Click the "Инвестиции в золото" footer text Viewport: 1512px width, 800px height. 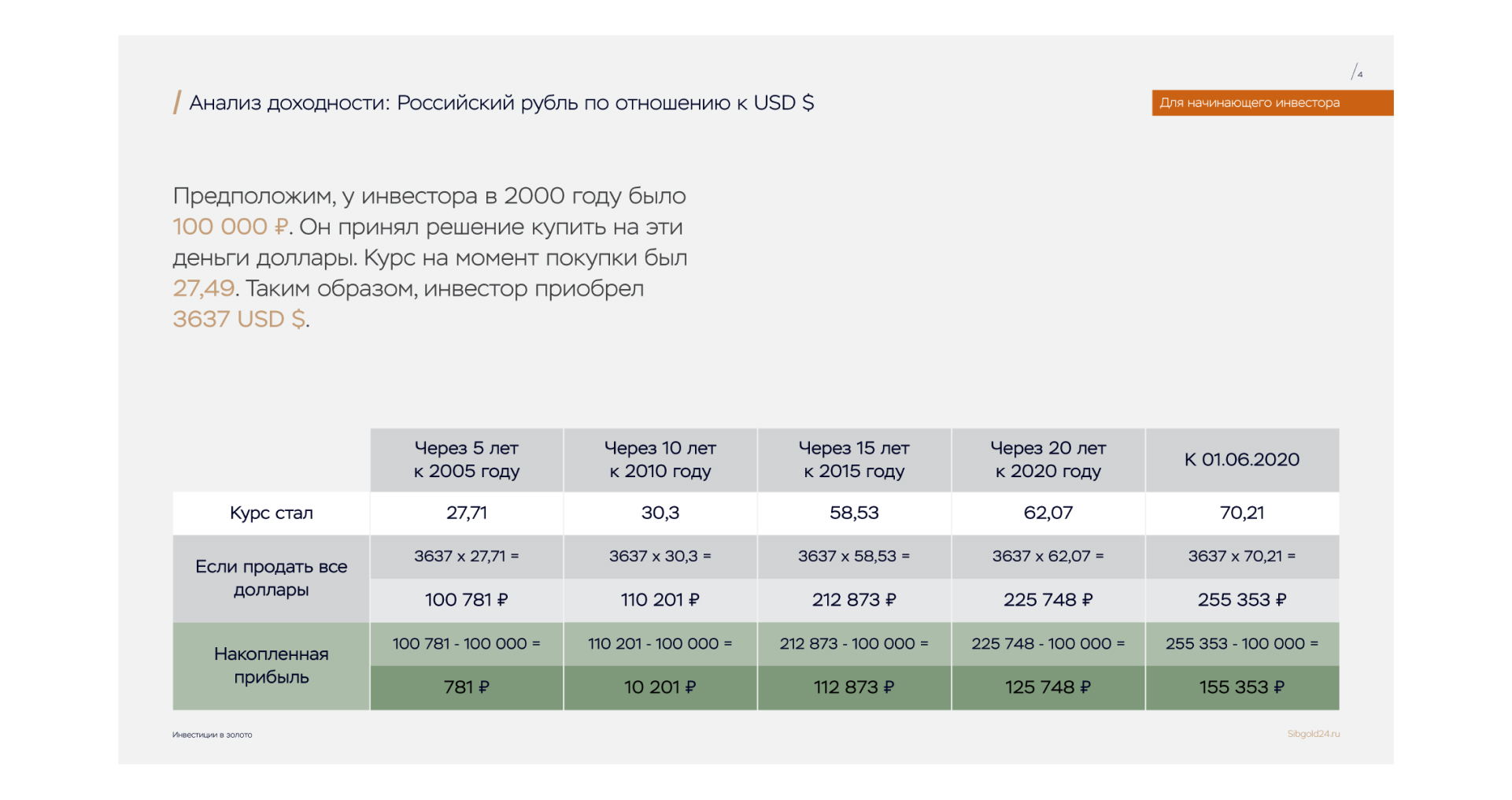coord(213,735)
